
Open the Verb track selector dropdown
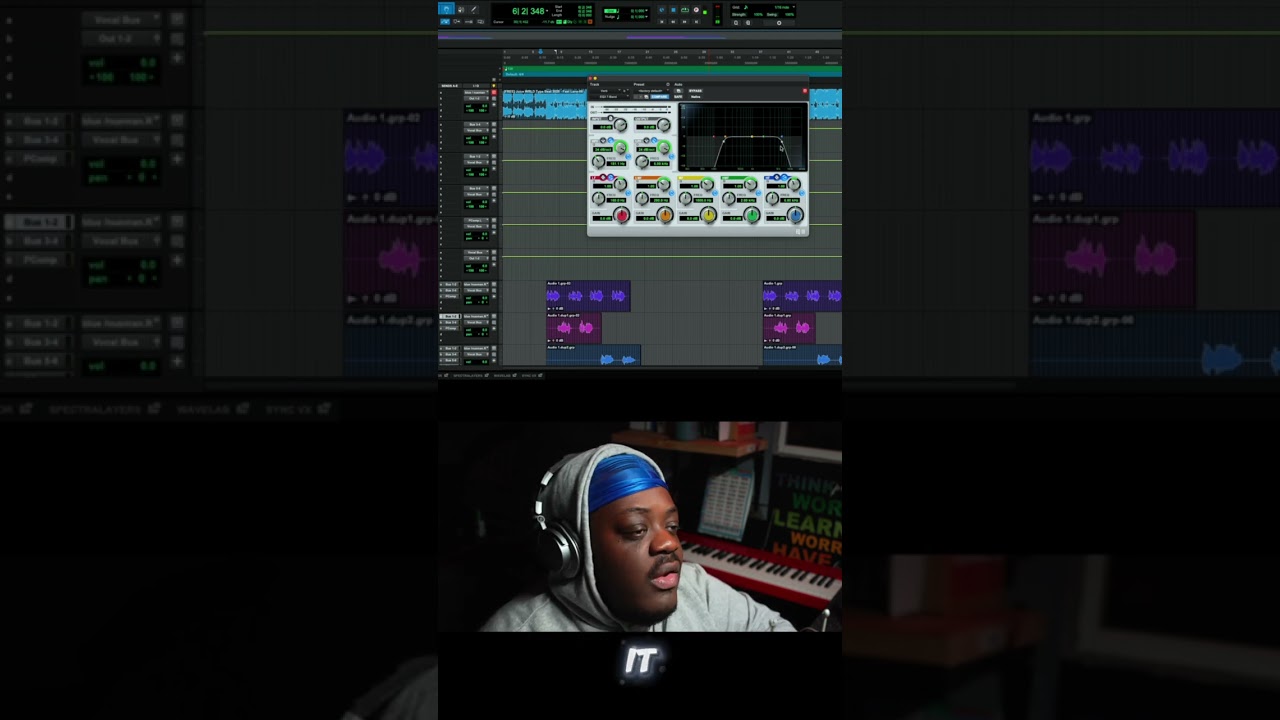(x=604, y=91)
